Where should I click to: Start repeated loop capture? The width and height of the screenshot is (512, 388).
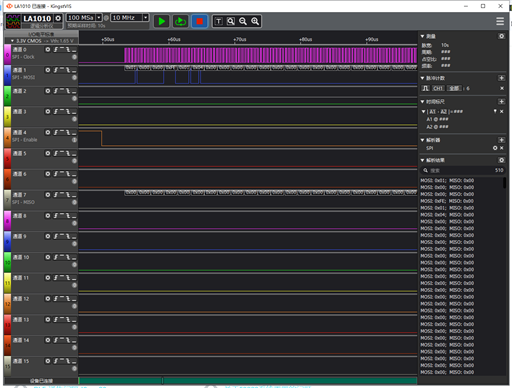pyautogui.click(x=180, y=21)
